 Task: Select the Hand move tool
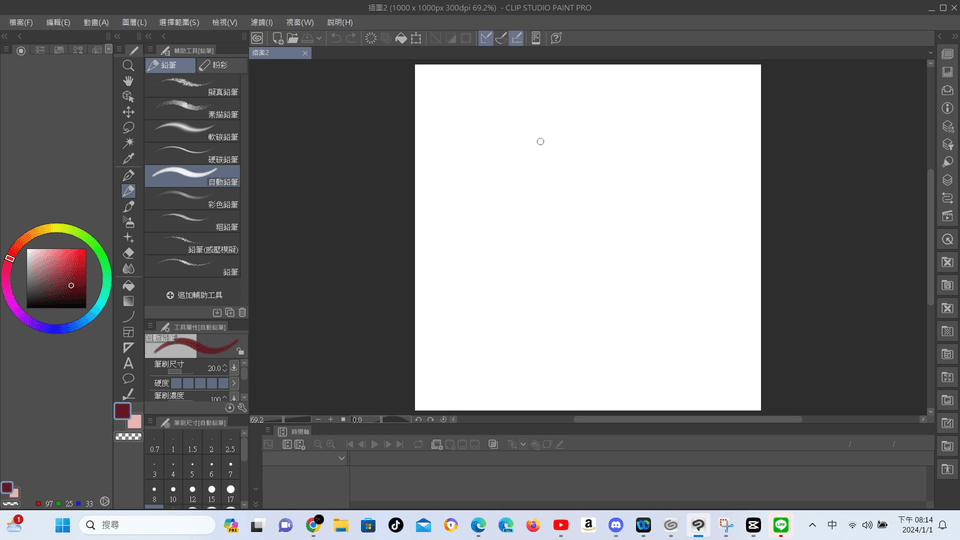(128, 81)
